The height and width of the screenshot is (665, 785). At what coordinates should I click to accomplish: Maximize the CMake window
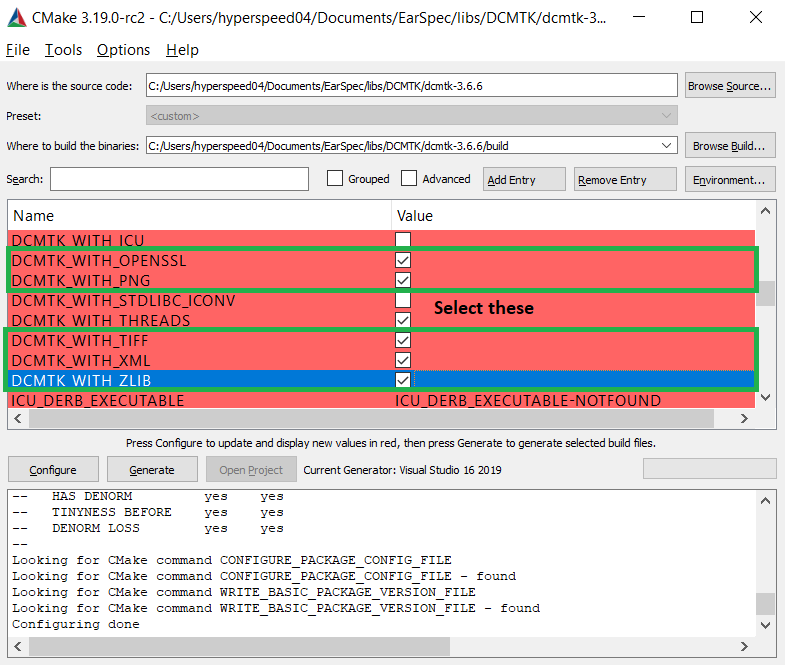[x=697, y=18]
